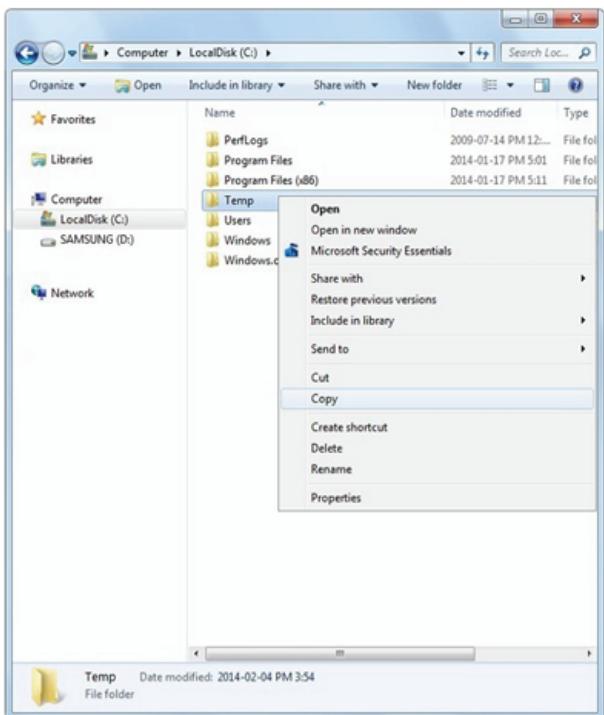Sort by the Name column header

pyautogui.click(x=220, y=113)
